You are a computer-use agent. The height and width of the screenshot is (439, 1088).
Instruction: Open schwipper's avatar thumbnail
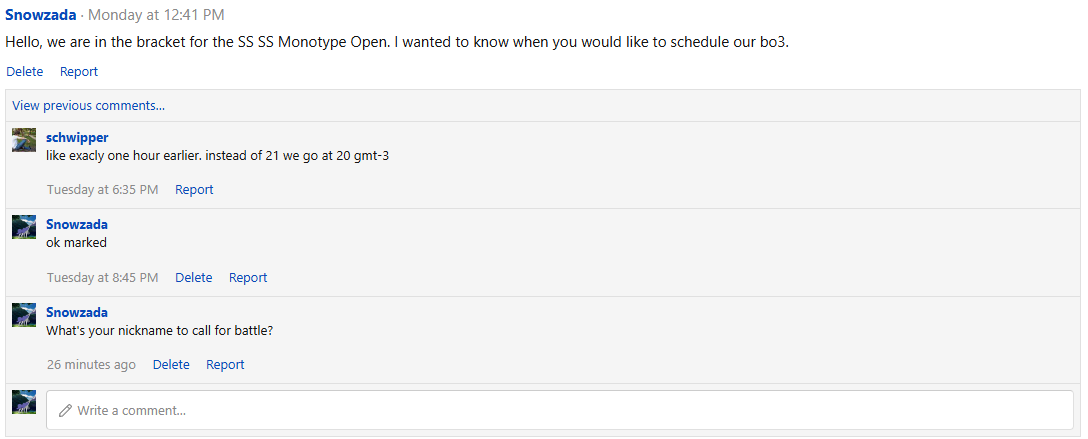coord(24,140)
